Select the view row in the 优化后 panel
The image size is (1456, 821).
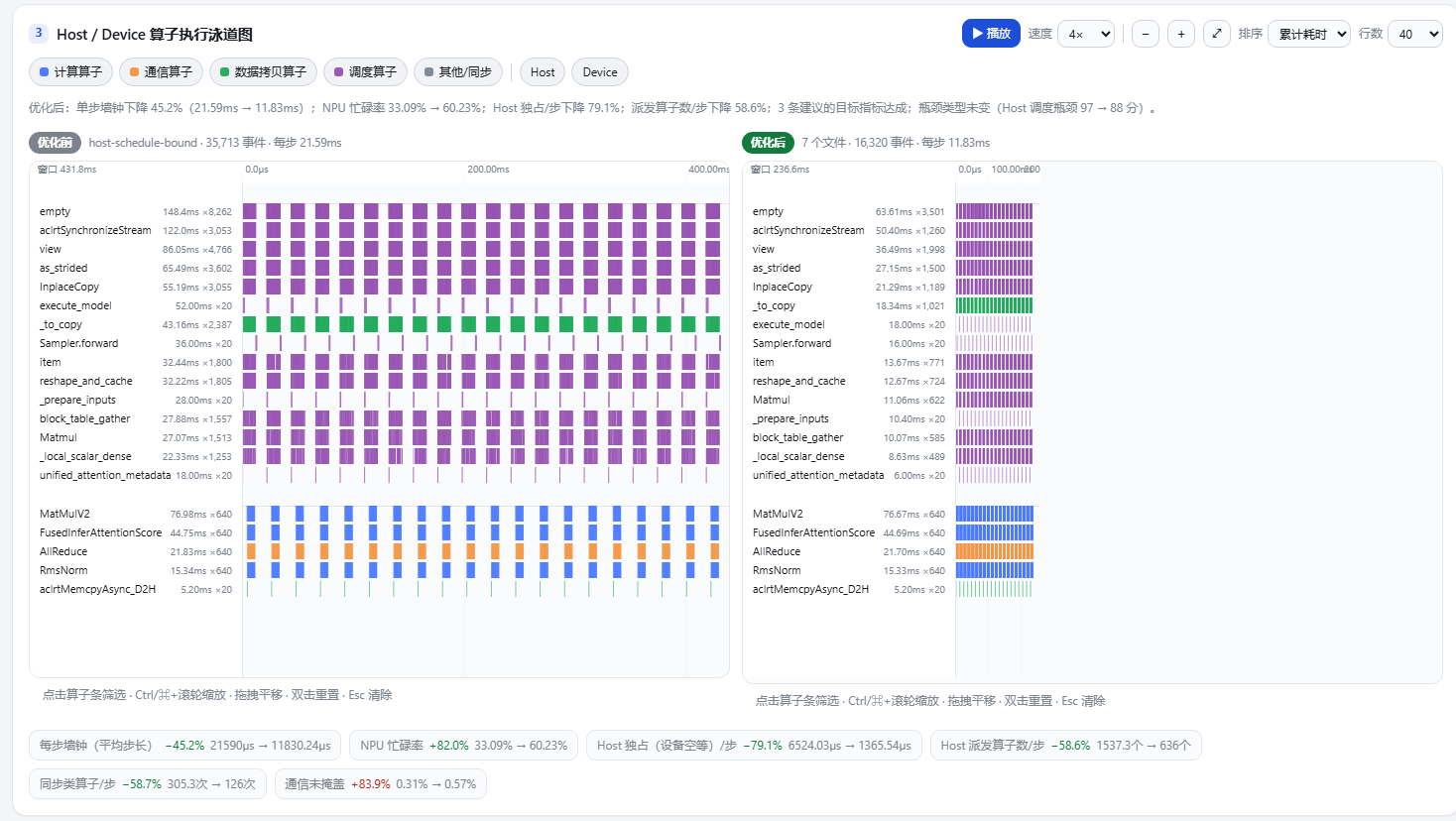pyautogui.click(x=893, y=249)
